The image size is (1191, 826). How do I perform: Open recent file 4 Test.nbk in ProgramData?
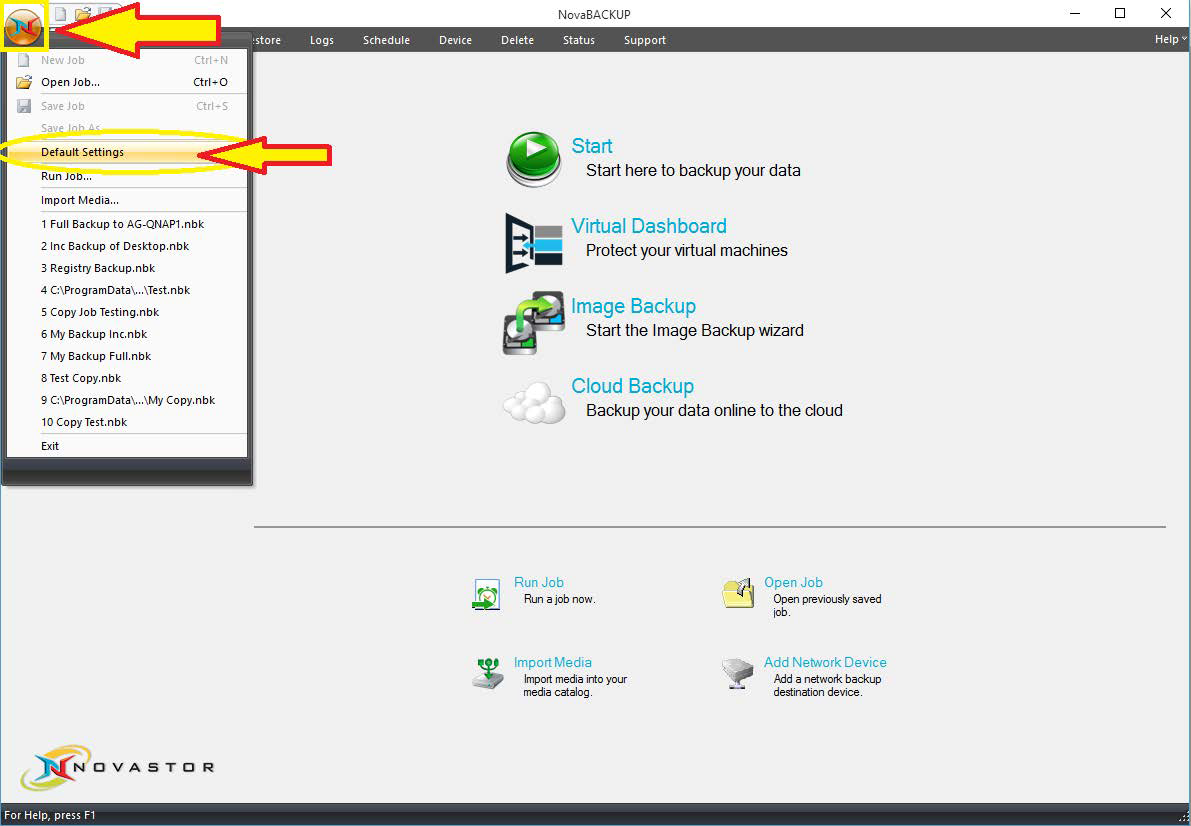(127, 290)
